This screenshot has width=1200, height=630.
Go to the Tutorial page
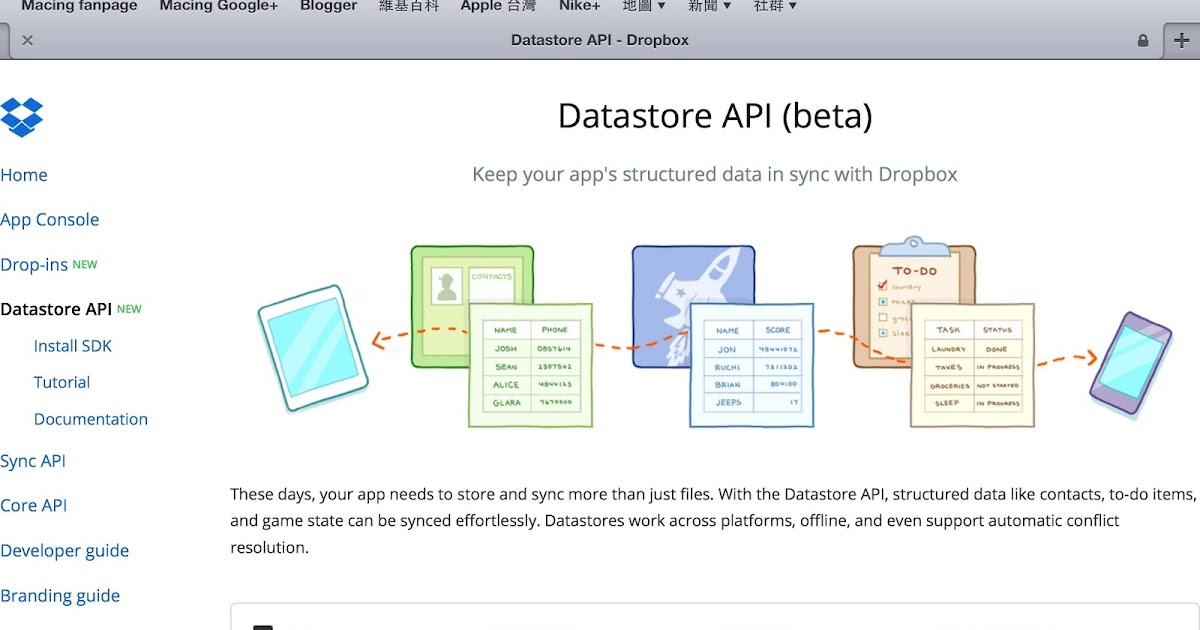61,382
